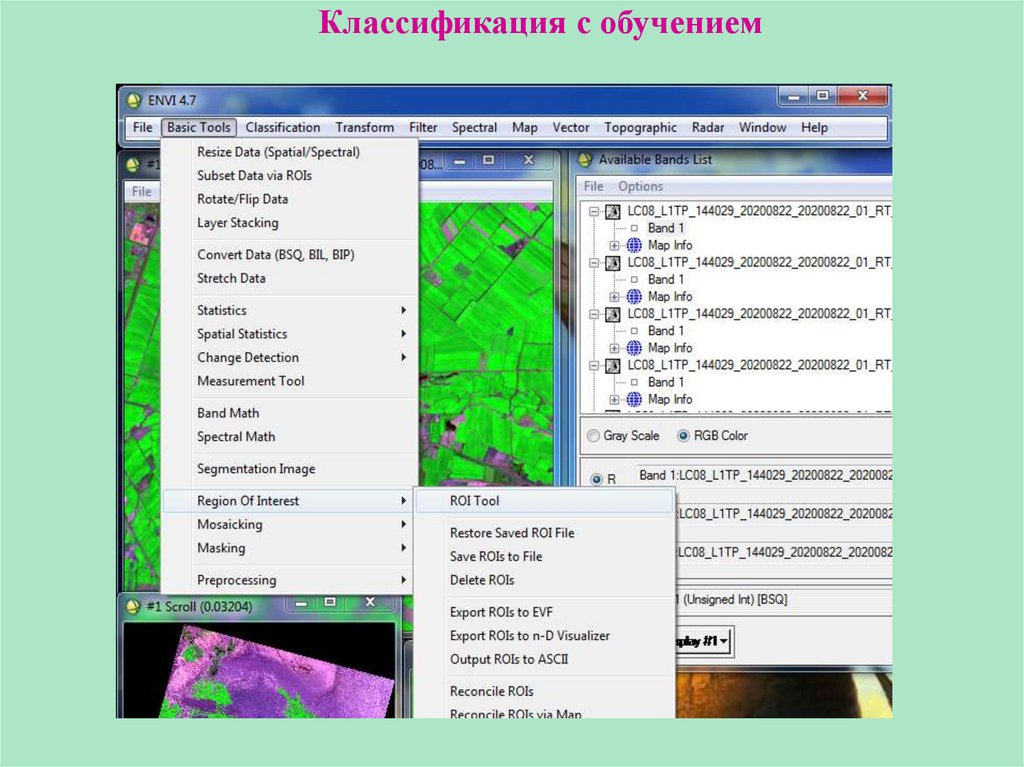Open the Map menu
The height and width of the screenshot is (767, 1024).
(x=524, y=127)
